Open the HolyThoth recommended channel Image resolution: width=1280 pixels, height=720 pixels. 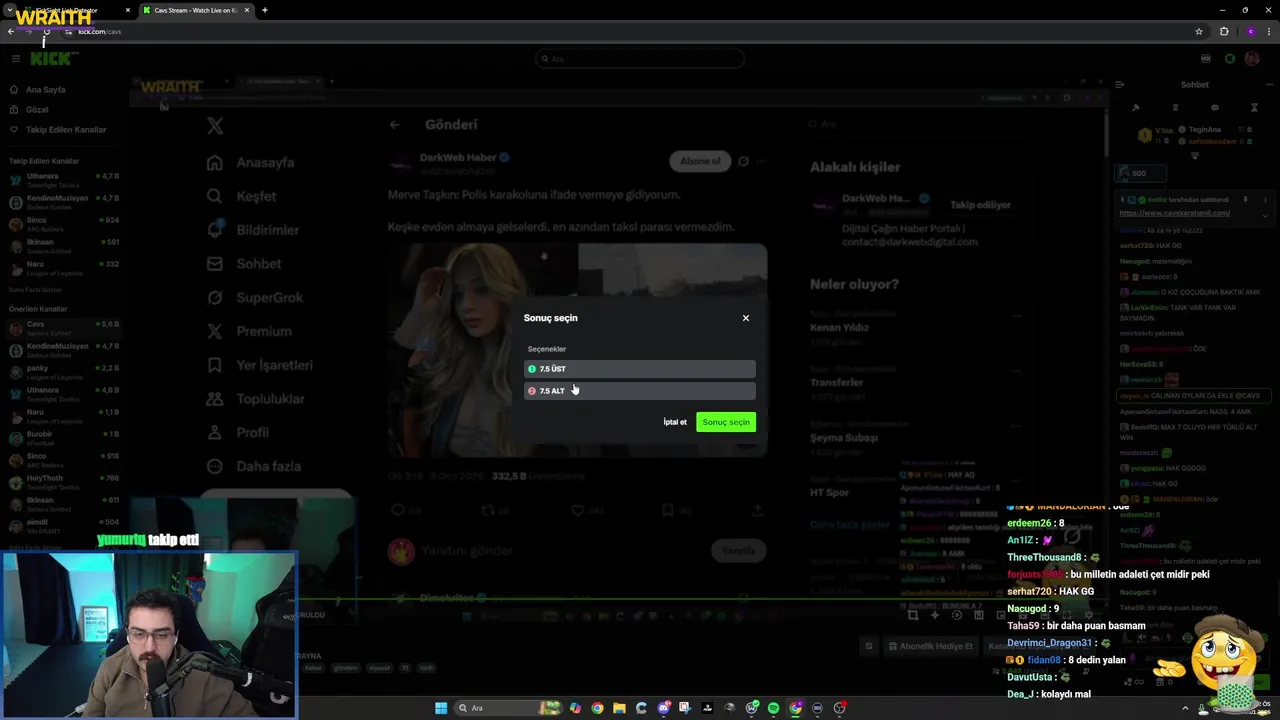click(63, 482)
